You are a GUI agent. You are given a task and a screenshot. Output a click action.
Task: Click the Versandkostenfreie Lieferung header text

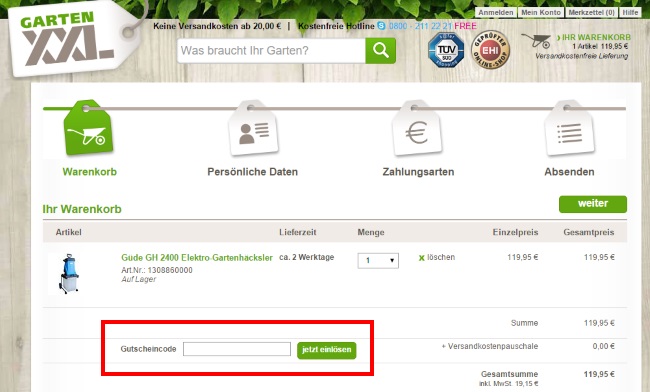click(582, 56)
